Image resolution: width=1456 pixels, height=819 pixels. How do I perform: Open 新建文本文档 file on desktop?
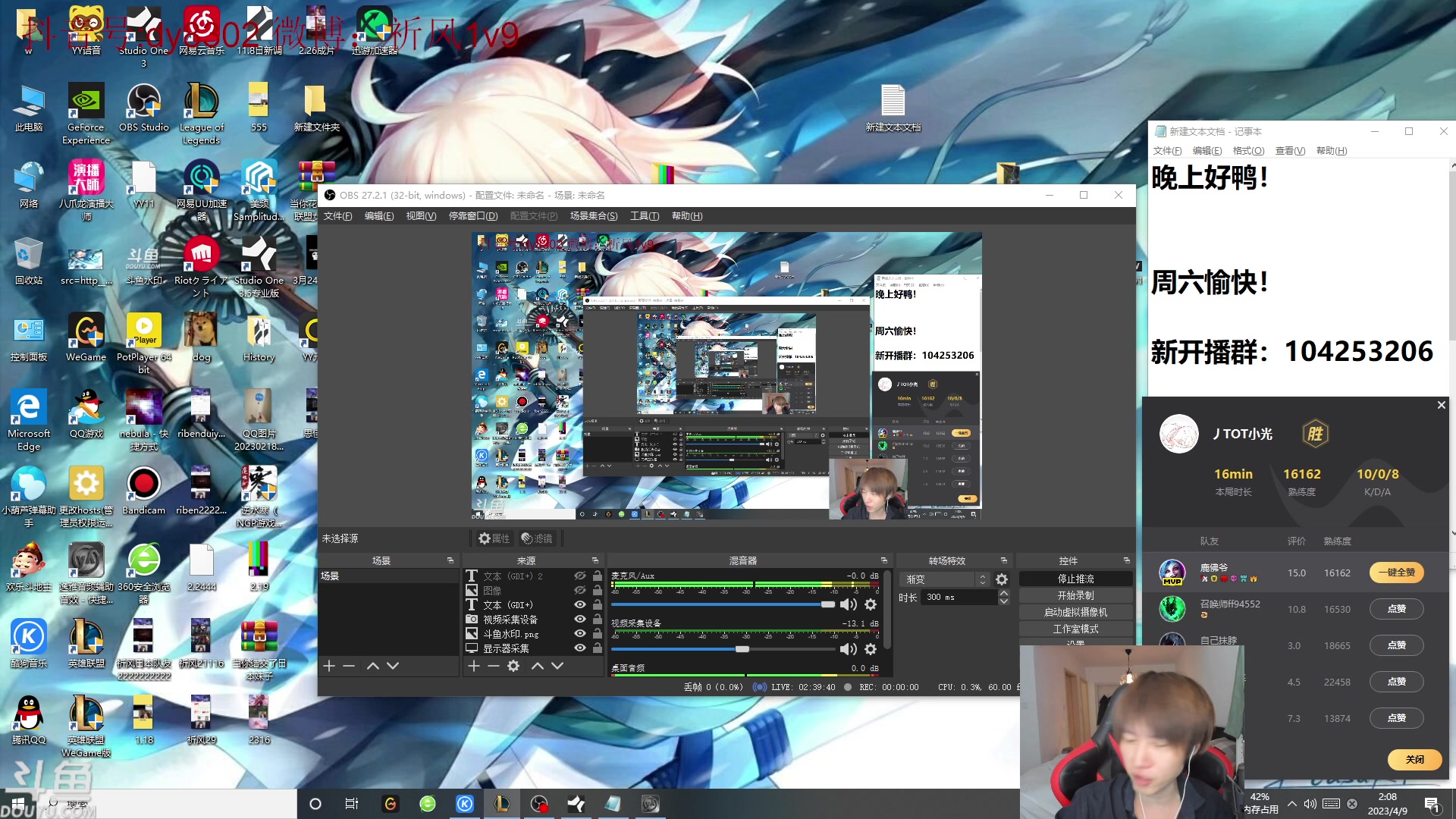pyautogui.click(x=893, y=108)
